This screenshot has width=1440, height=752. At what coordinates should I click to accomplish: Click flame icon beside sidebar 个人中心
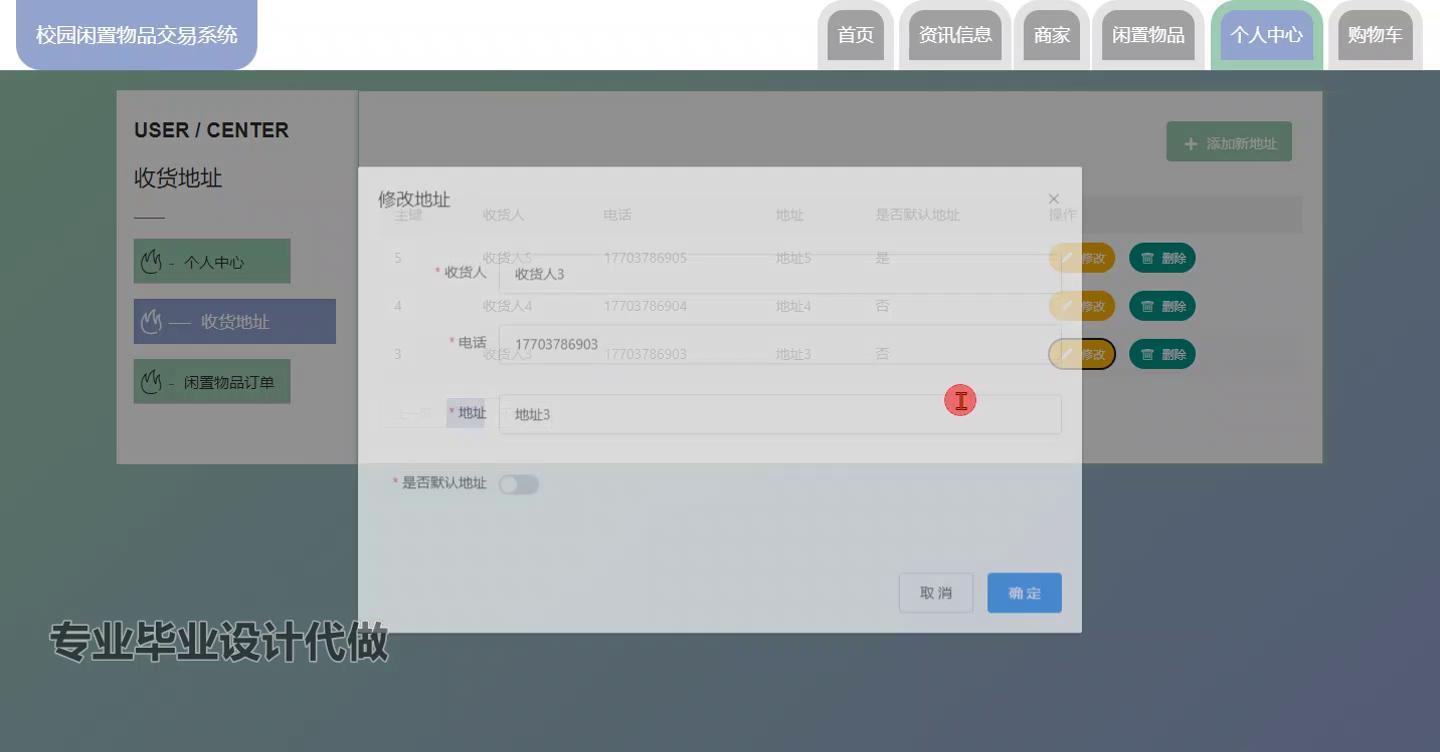click(151, 262)
